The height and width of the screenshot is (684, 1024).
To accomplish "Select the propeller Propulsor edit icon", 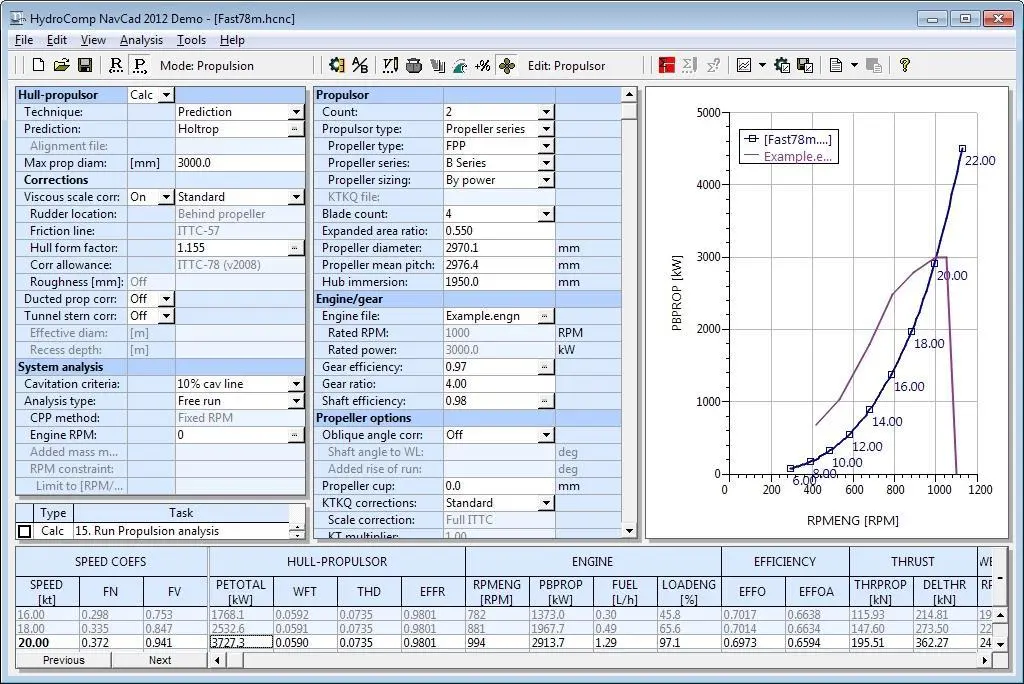I will tap(507, 65).
